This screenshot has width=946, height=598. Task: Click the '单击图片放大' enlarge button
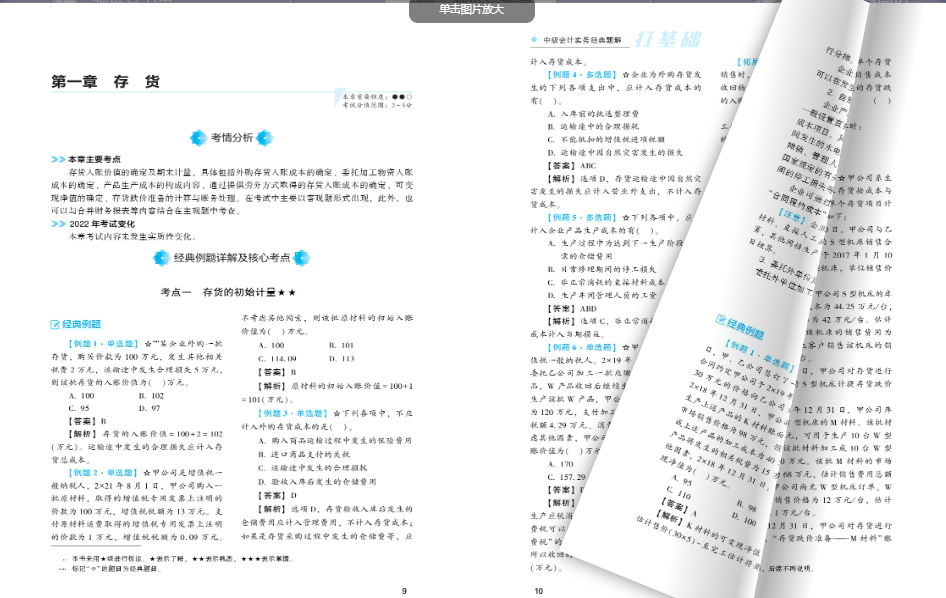point(472,10)
